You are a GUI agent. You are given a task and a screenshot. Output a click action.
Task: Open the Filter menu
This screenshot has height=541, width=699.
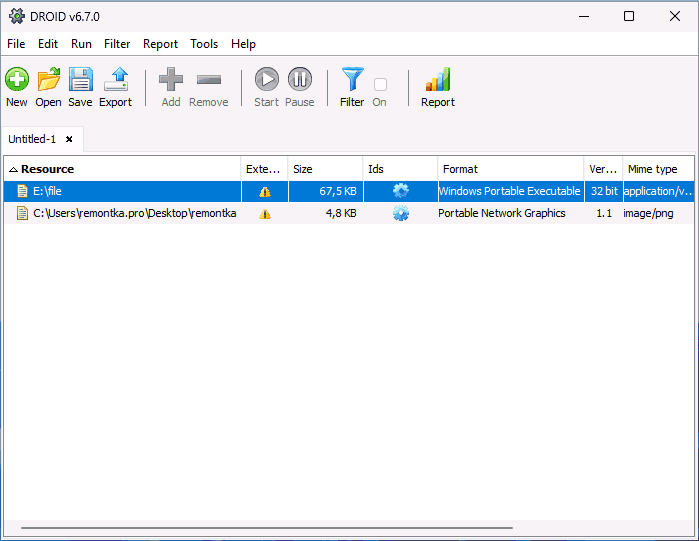[117, 44]
